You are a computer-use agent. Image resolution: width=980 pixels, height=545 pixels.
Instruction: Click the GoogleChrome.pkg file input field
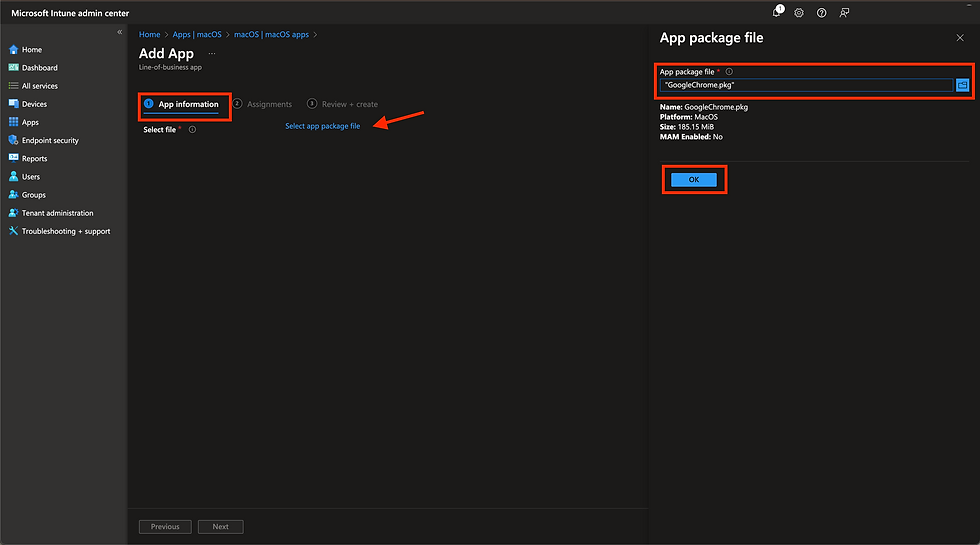(806, 85)
